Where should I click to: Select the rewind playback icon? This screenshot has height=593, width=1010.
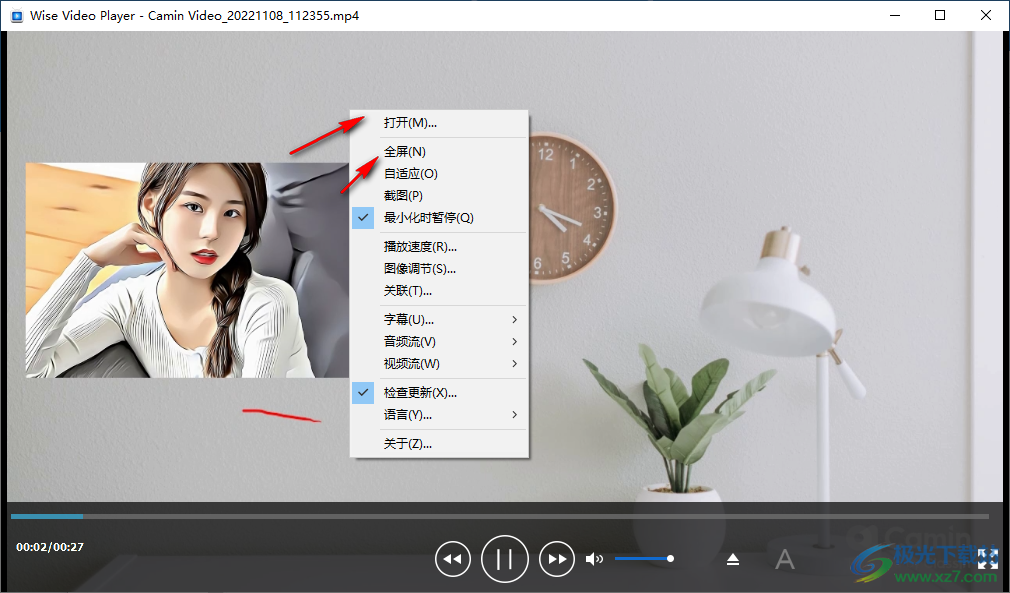pos(452,558)
